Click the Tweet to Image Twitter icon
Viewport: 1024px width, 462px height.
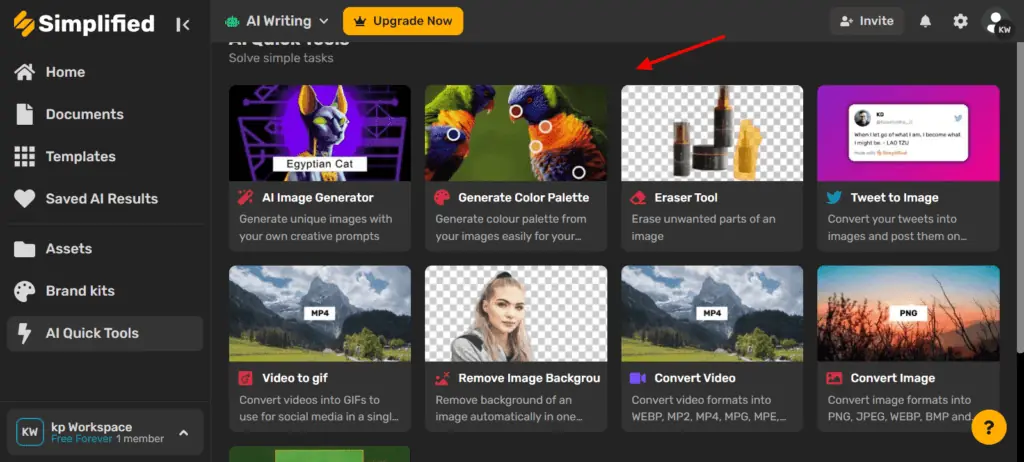pyautogui.click(x=834, y=197)
